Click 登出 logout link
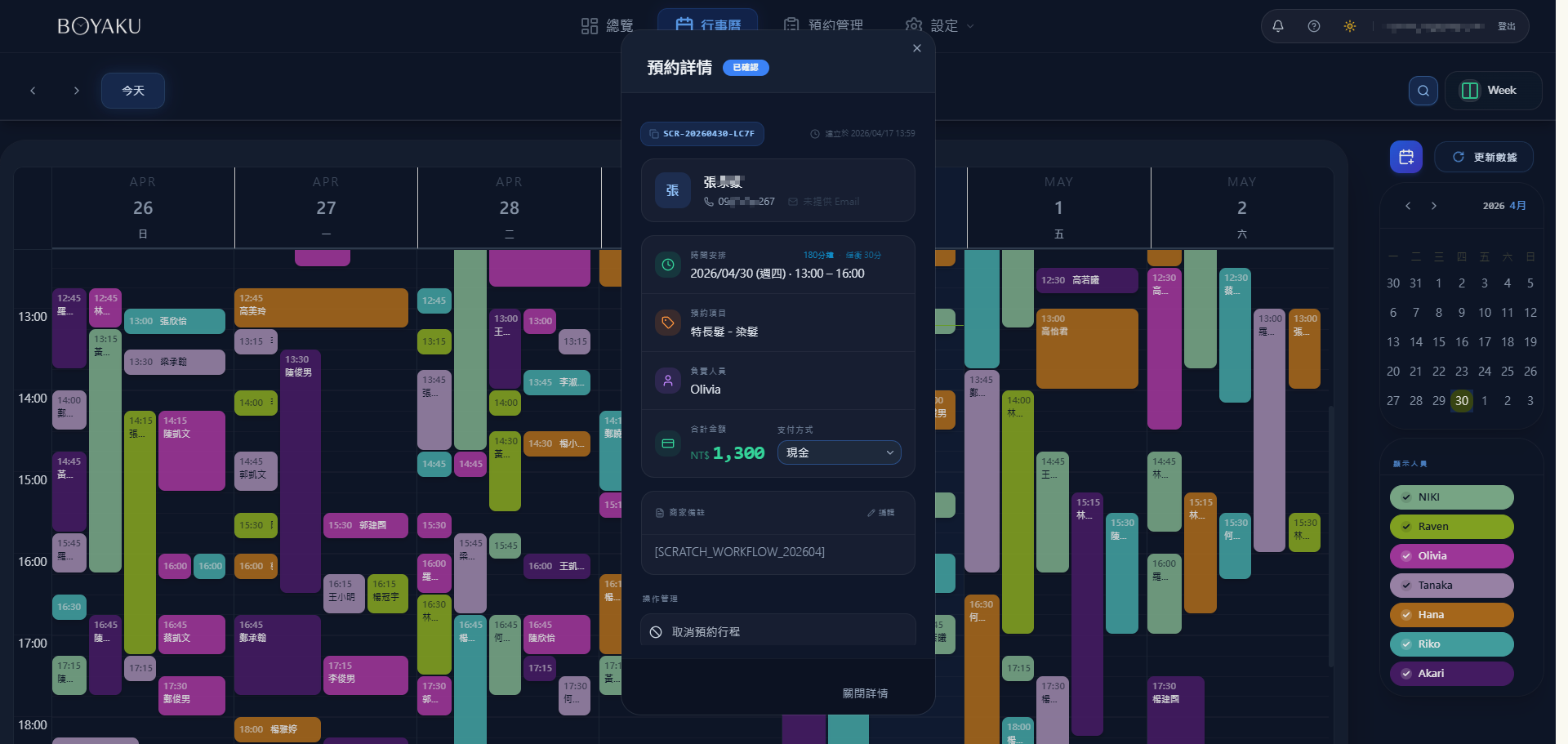Viewport: 1568px width, 744px height. [1507, 26]
